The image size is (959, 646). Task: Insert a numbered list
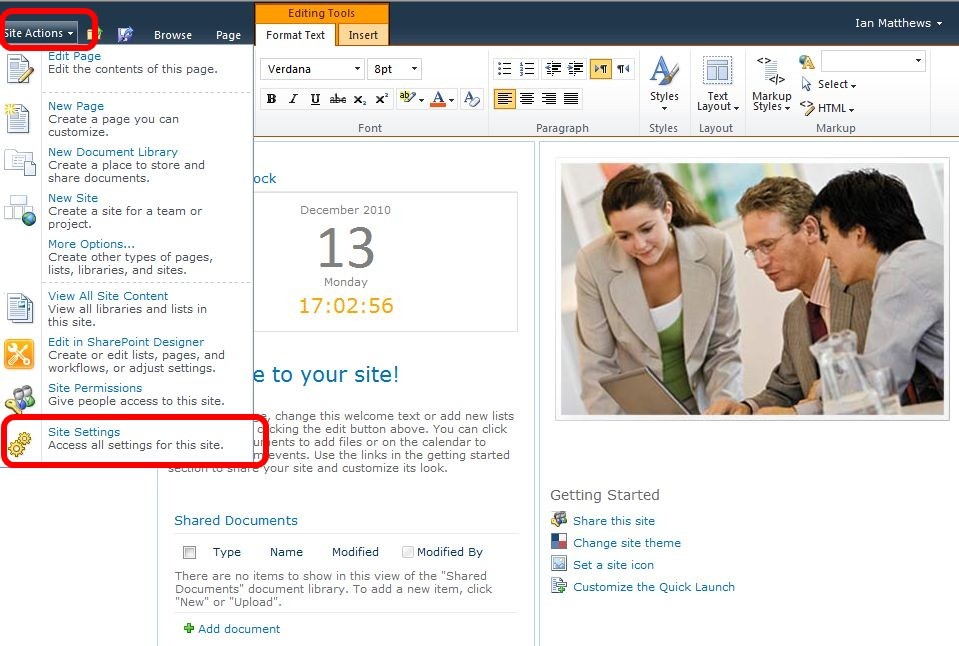tap(527, 69)
